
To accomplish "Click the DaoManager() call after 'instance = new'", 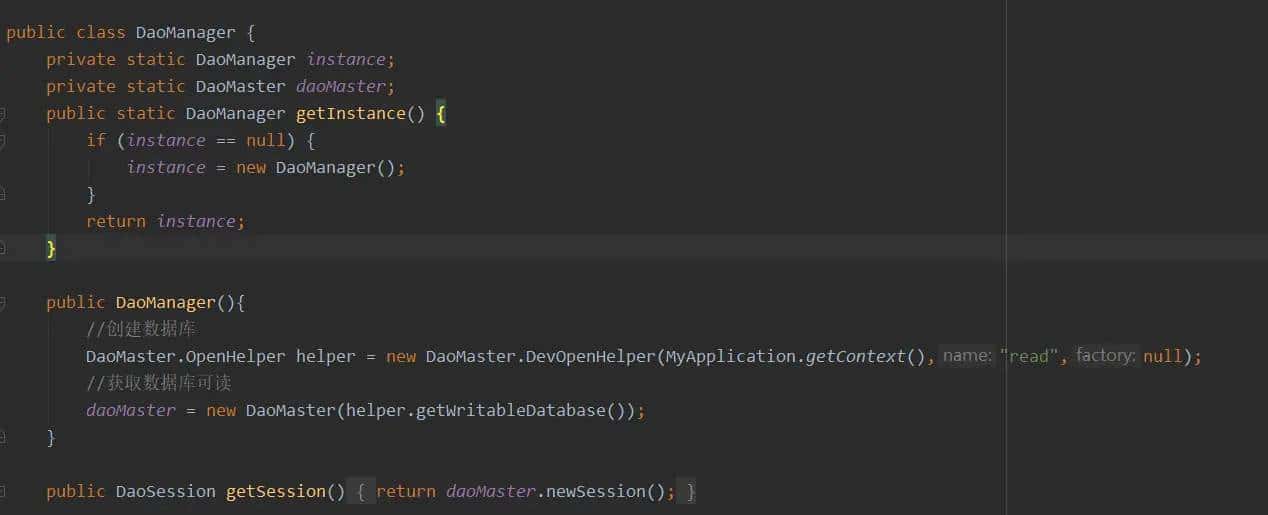I will (335, 167).
